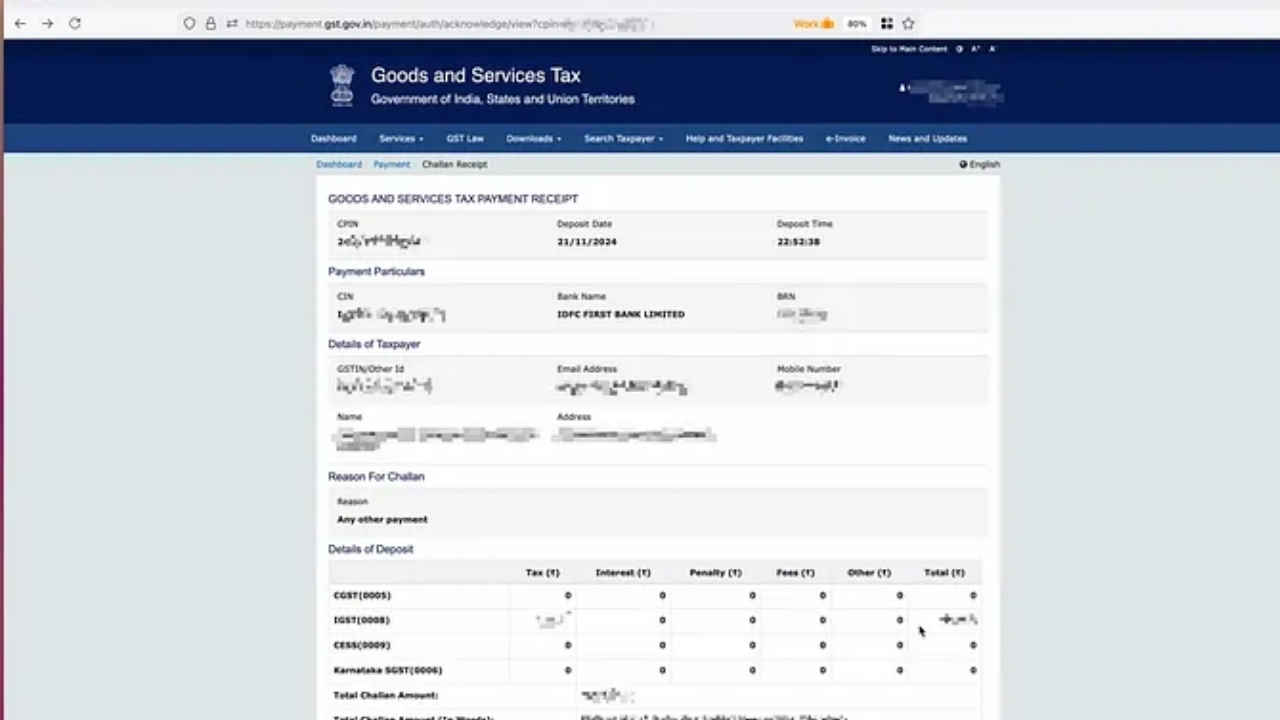
Task: Open the English language selector
Action: 980,164
